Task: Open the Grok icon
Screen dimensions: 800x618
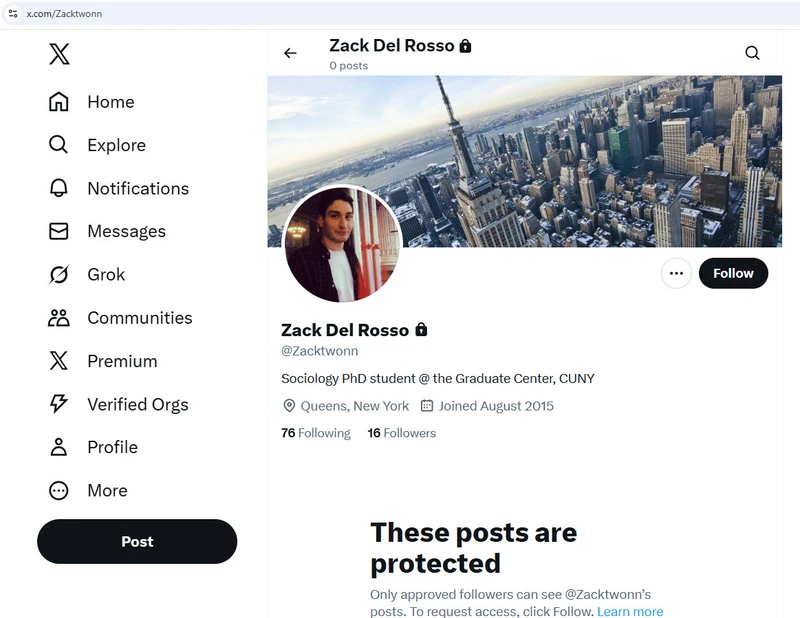Action: tap(59, 274)
